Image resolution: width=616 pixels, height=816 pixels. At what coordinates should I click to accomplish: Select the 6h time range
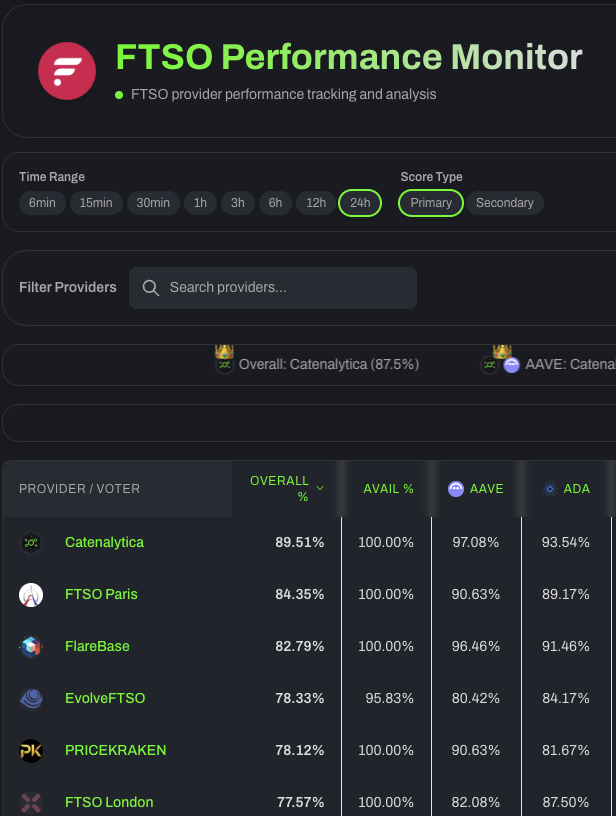pos(275,203)
